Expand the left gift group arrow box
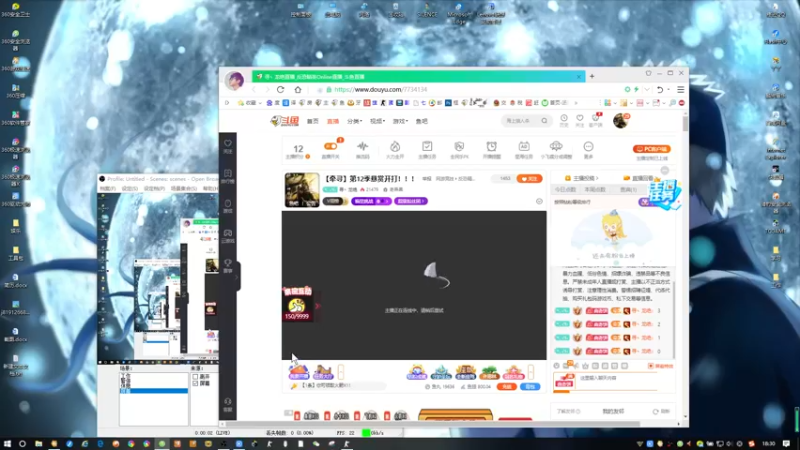The height and width of the screenshot is (450, 800). [341, 371]
